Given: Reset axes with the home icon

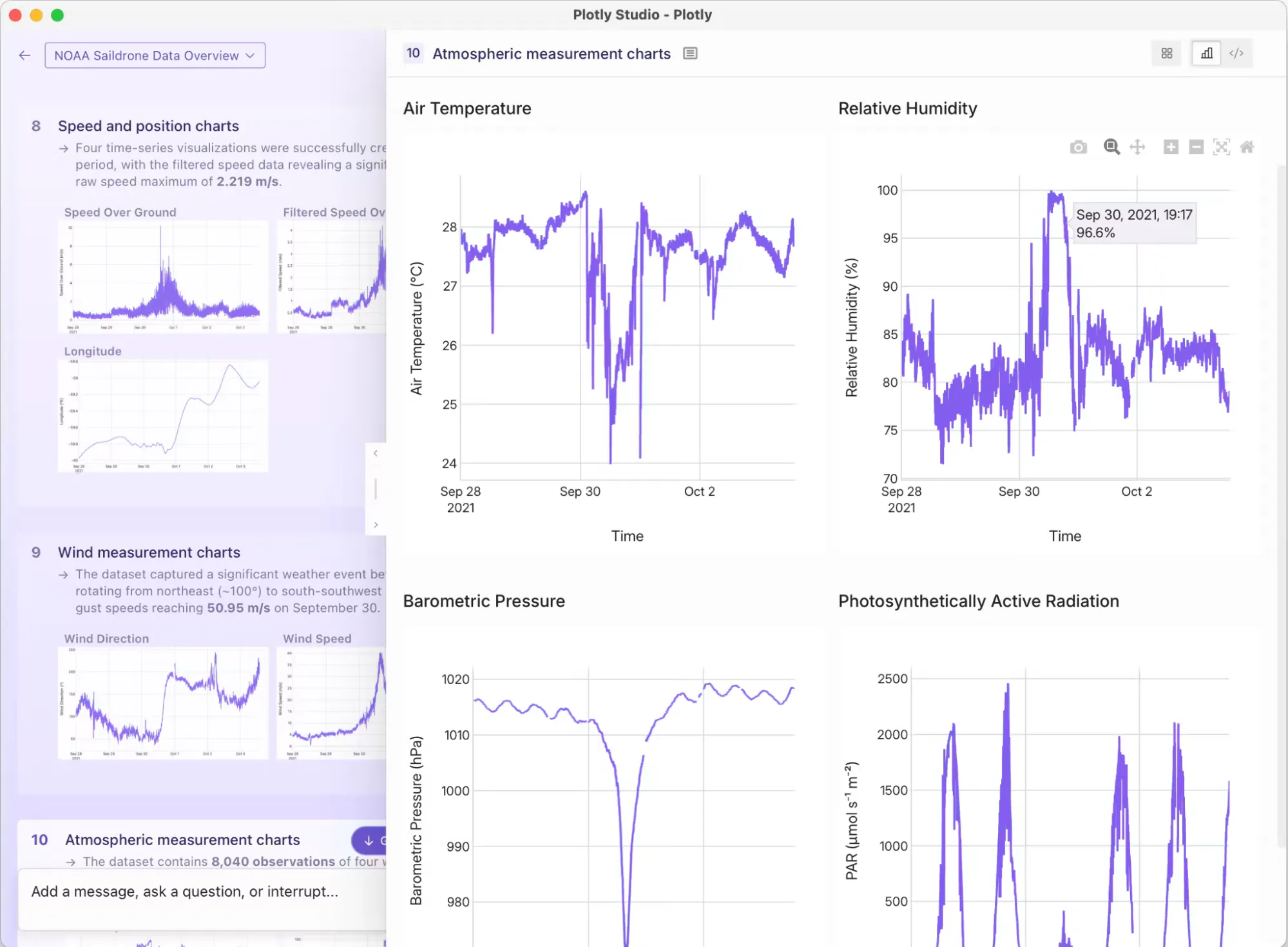Looking at the screenshot, I should coord(1247,148).
